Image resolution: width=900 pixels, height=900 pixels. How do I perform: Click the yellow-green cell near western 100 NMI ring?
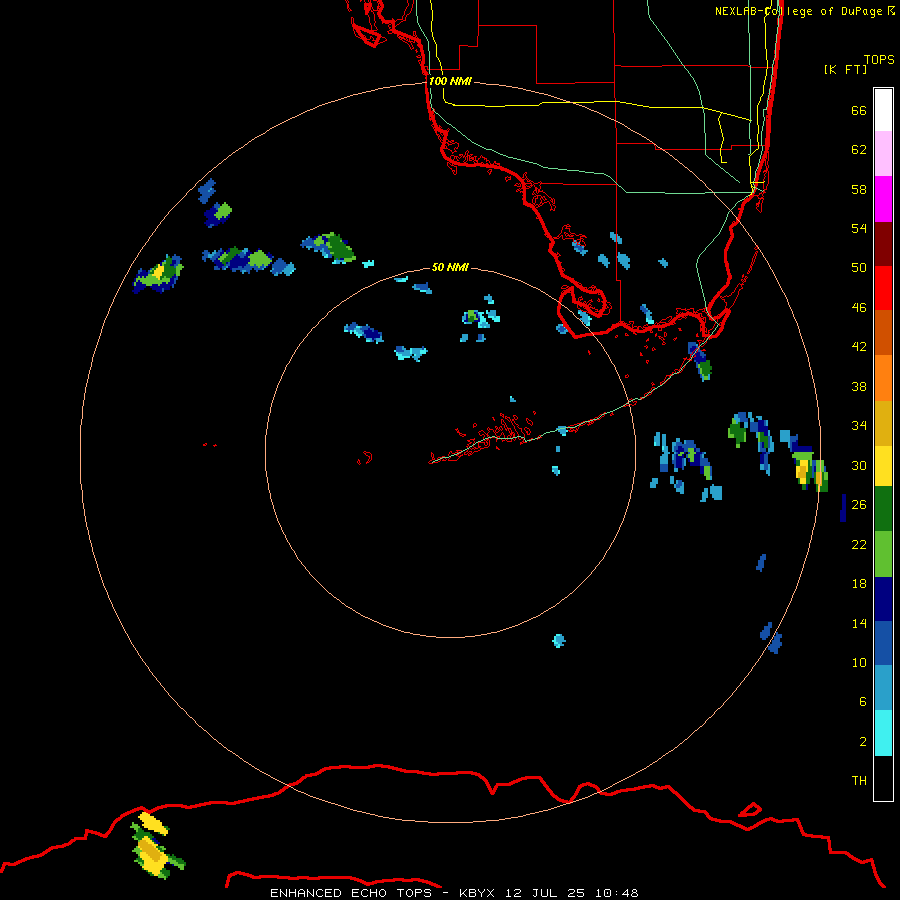[158, 274]
